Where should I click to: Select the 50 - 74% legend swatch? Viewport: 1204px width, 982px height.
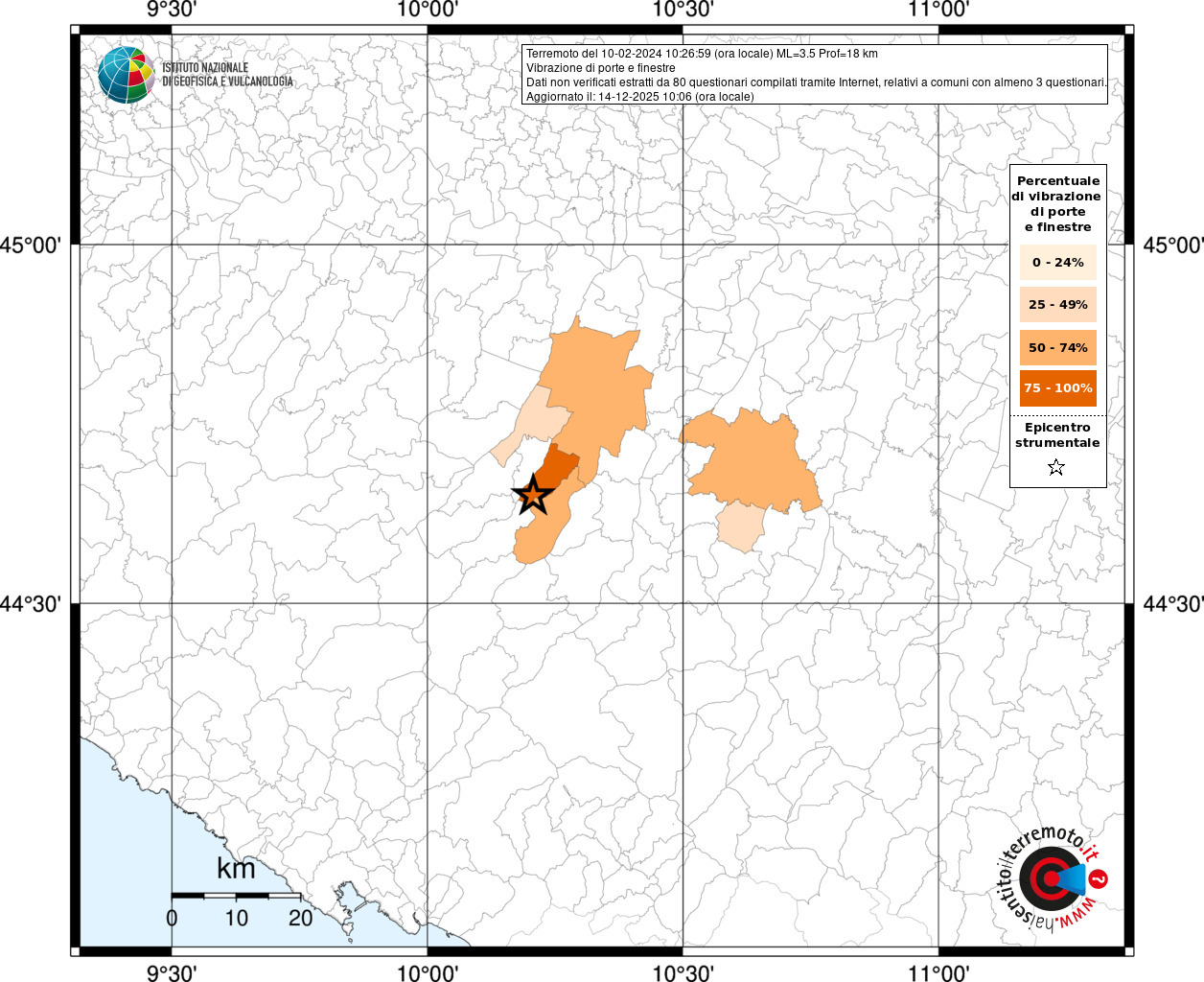pyautogui.click(x=1058, y=347)
